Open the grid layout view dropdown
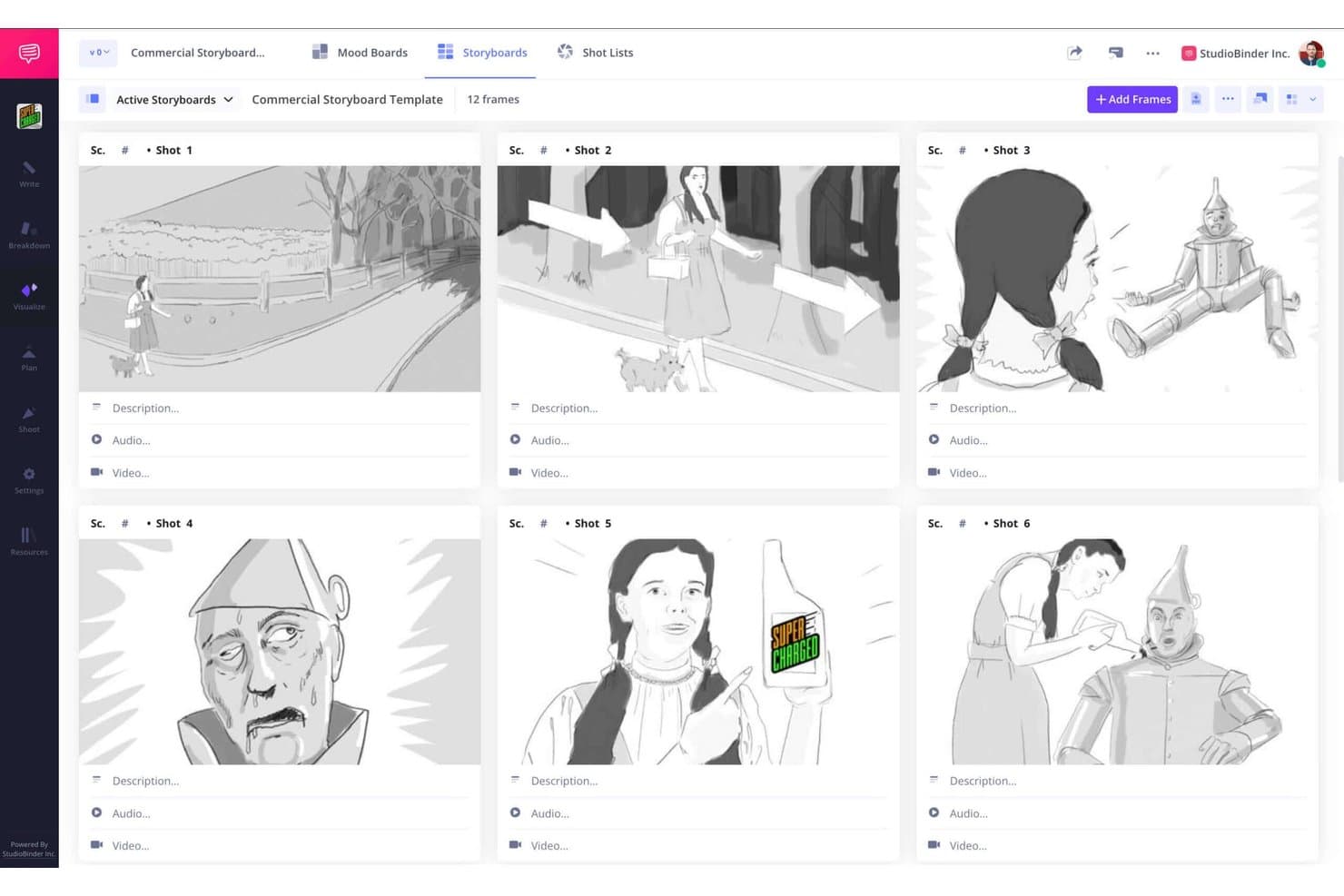This screenshot has height=896, width=1344. [x=1301, y=99]
